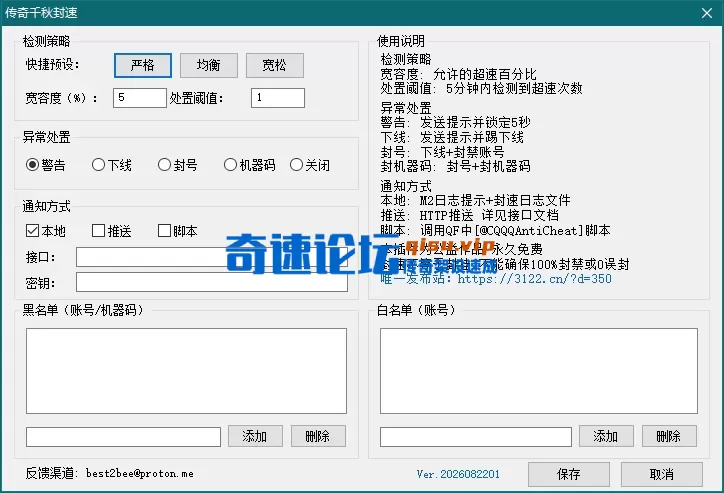Viewport: 724px width, 493px height.
Task: Click the line 推送: HTTP推送 详见接口文档
Action: (x=470, y=215)
